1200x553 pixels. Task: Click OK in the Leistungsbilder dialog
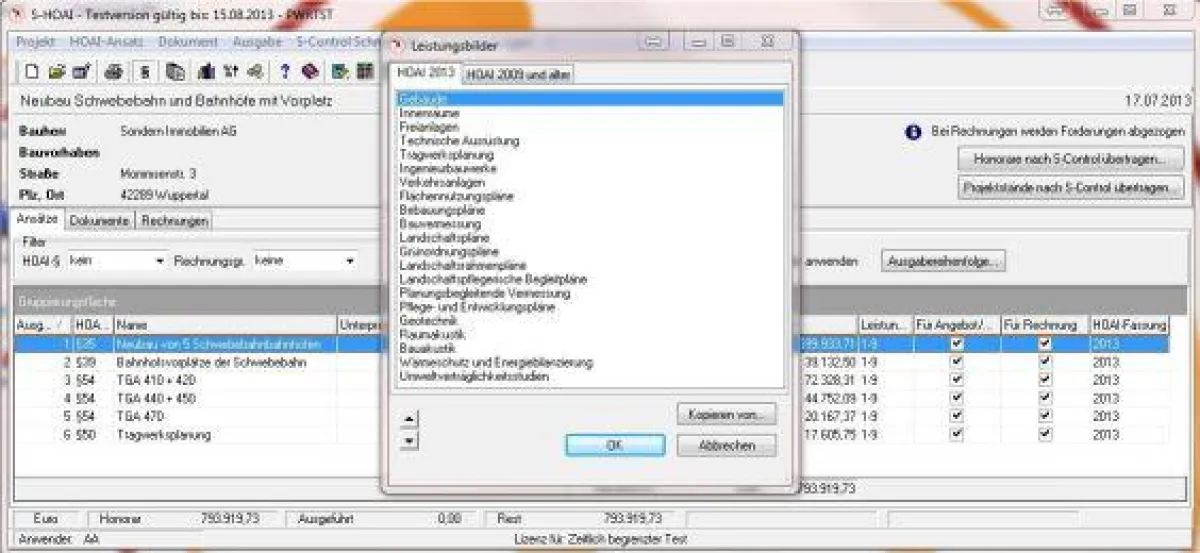614,446
